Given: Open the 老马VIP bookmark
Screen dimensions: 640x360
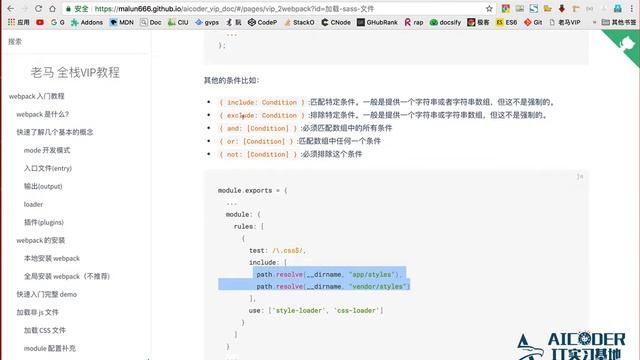Looking at the screenshot, I should click(x=565, y=22).
